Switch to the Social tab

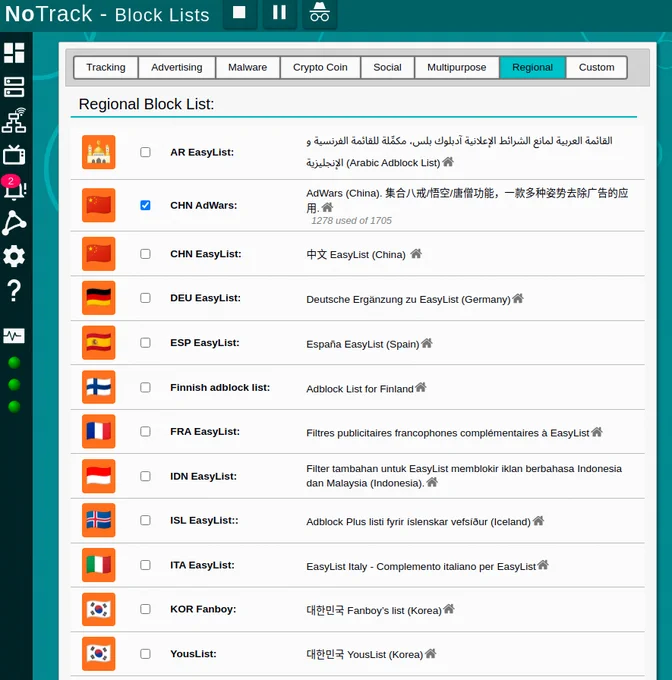pyautogui.click(x=387, y=67)
